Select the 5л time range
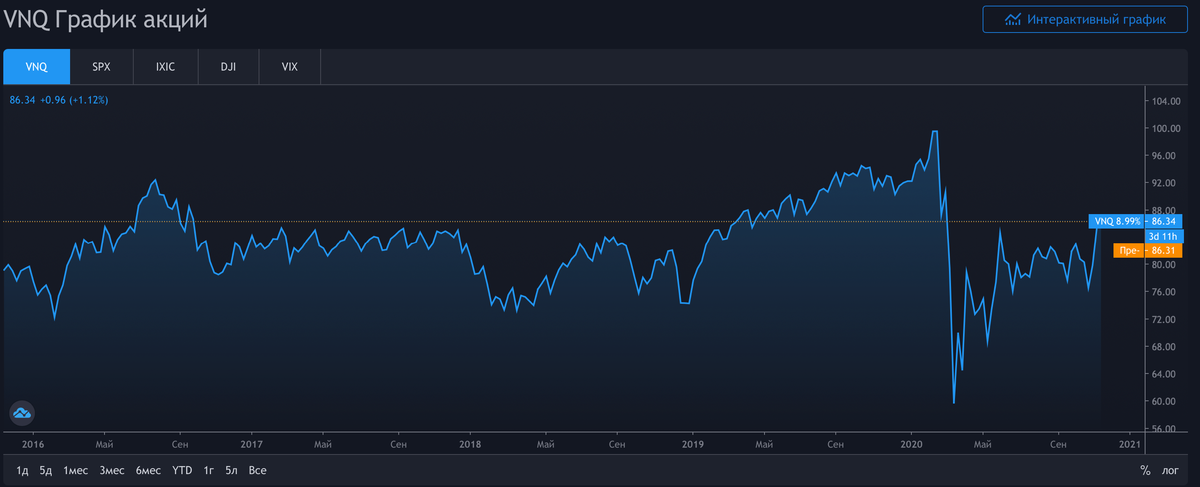1200x487 pixels. [x=232, y=470]
